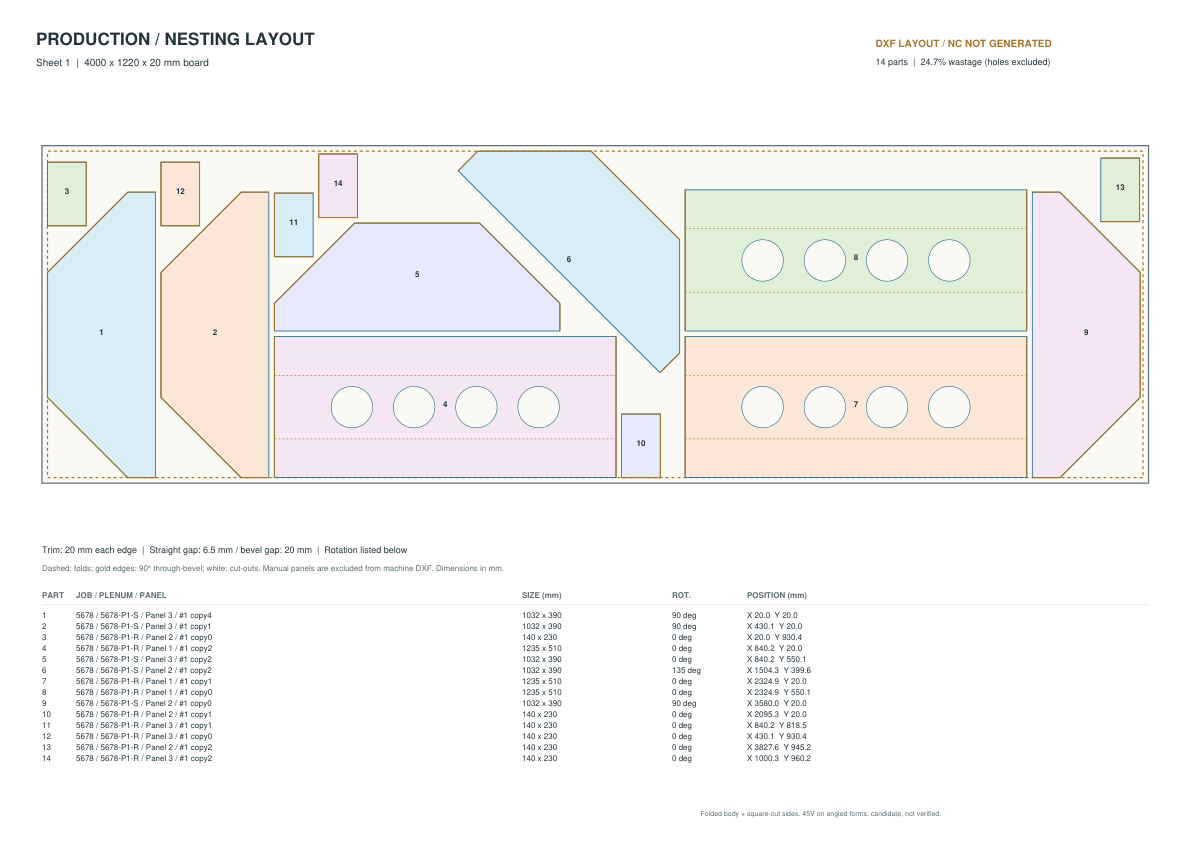Image resolution: width=1191 pixels, height=842 pixels.
Task: Select part 4 panel with four holes
Action: click(445, 407)
